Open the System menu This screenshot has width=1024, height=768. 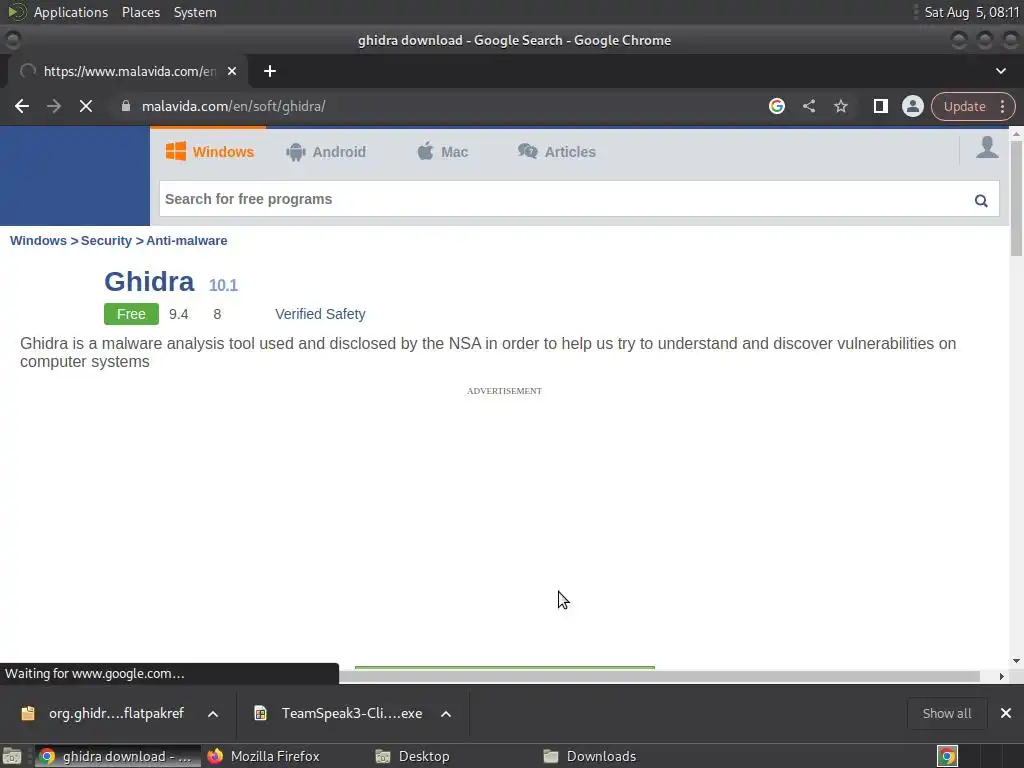(195, 12)
